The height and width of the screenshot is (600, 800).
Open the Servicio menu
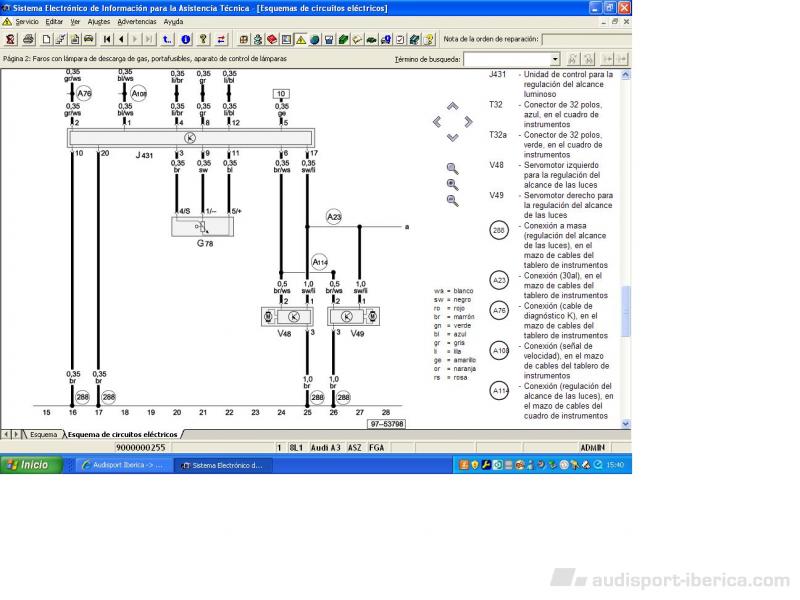[x=27, y=22]
